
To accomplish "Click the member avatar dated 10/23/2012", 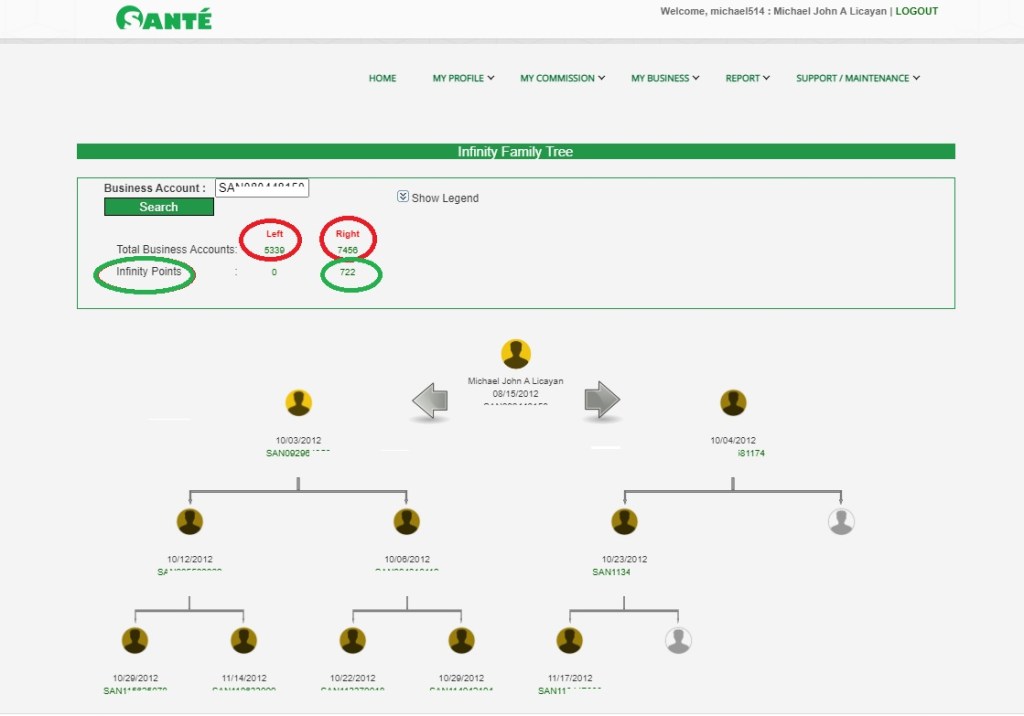I will tap(624, 521).
